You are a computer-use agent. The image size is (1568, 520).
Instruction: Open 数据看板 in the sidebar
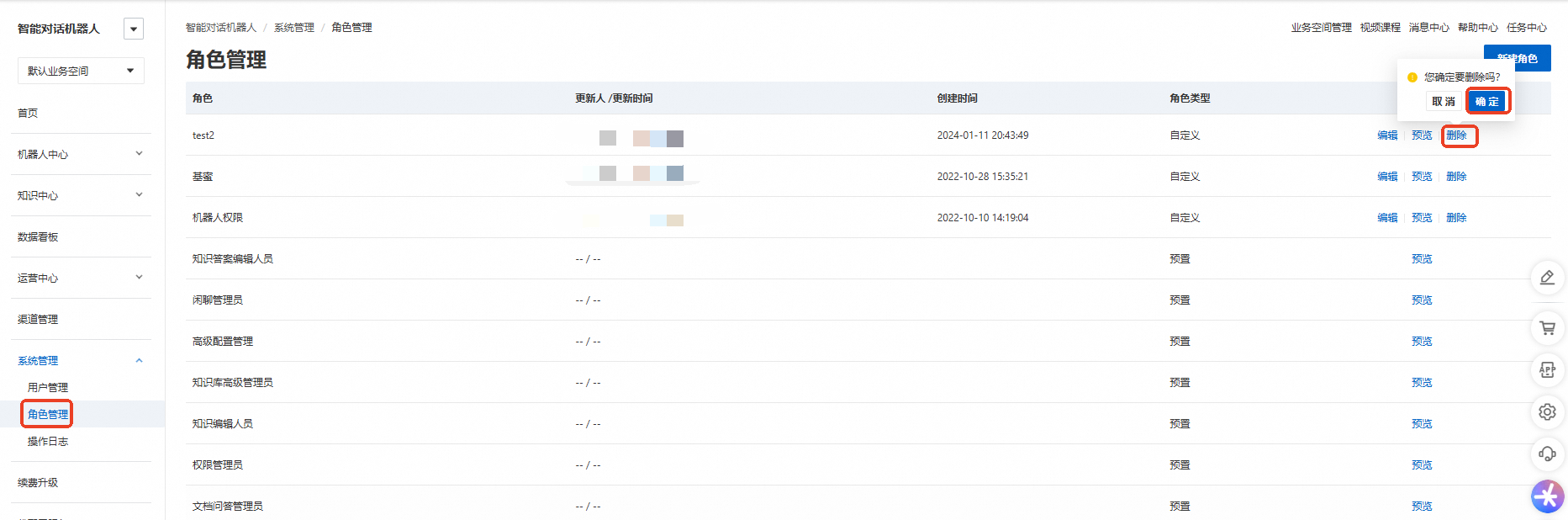point(38,237)
